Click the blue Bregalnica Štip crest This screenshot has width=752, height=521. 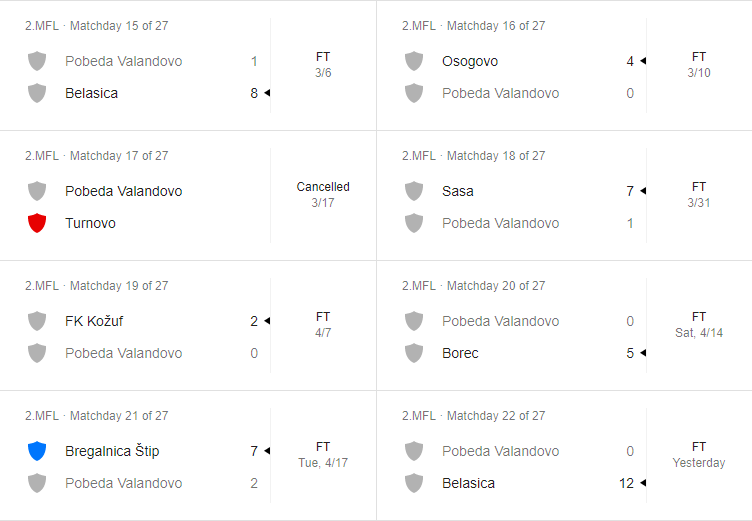click(37, 451)
